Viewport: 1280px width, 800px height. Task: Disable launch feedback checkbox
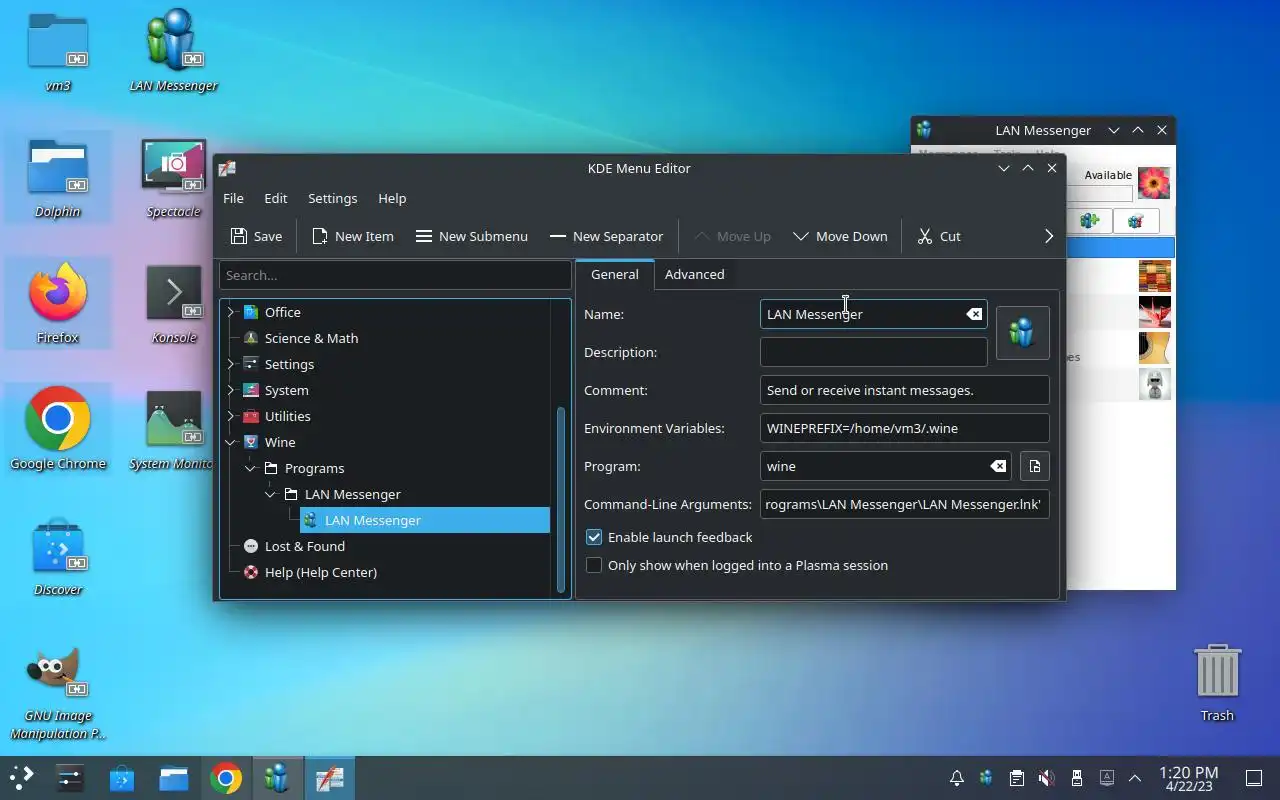tap(594, 537)
